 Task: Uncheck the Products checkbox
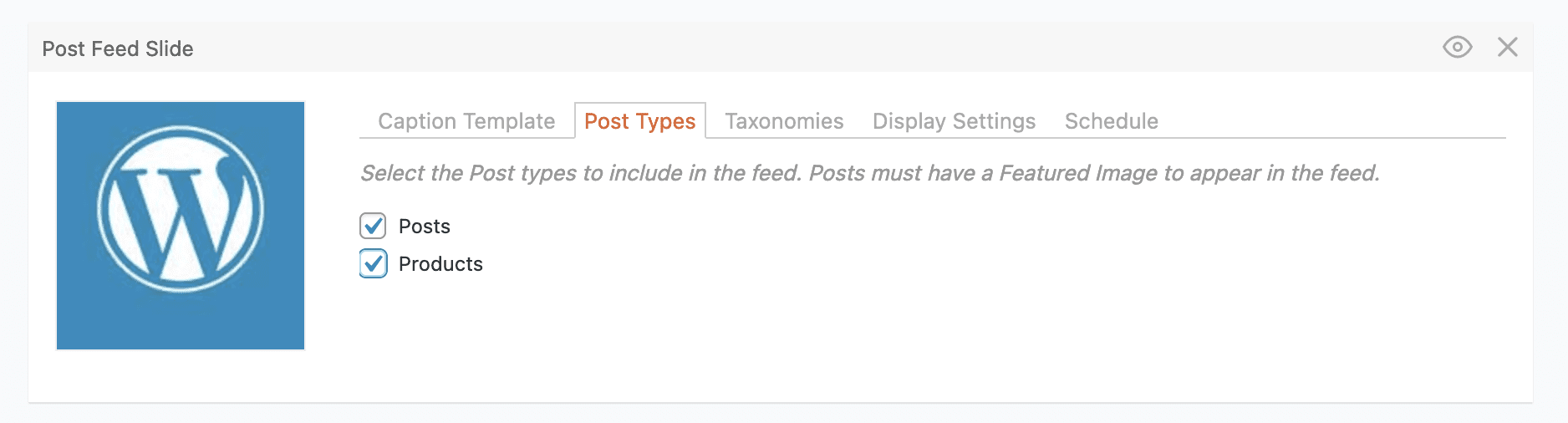(x=373, y=264)
